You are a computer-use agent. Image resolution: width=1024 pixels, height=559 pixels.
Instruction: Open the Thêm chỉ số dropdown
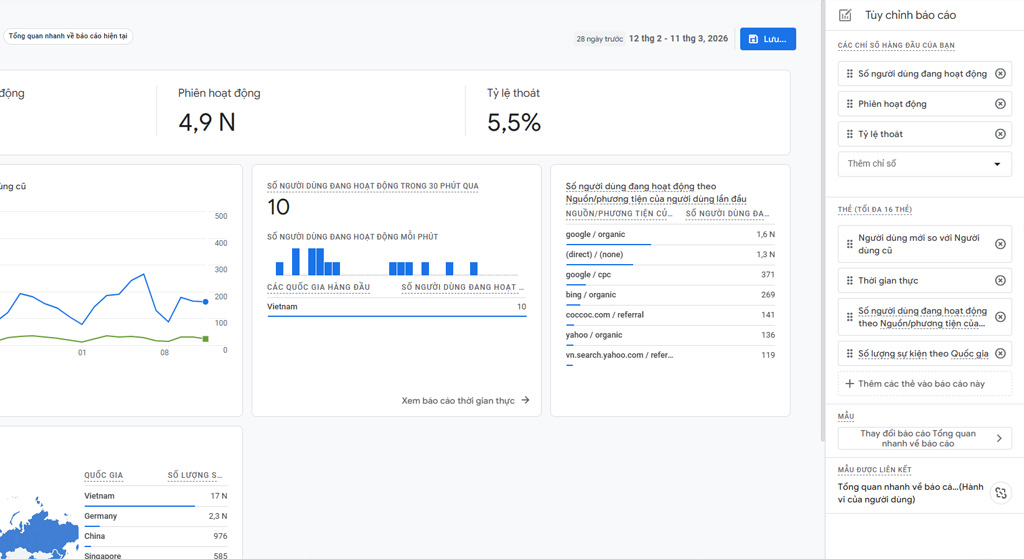(x=925, y=164)
